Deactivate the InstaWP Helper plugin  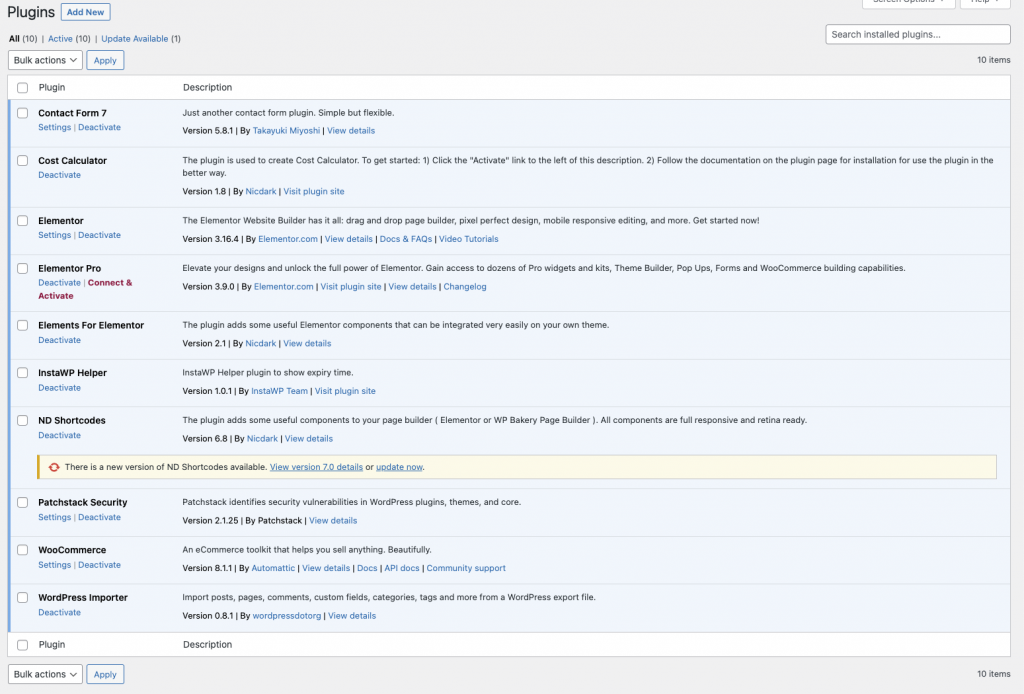pyautogui.click(x=60, y=388)
